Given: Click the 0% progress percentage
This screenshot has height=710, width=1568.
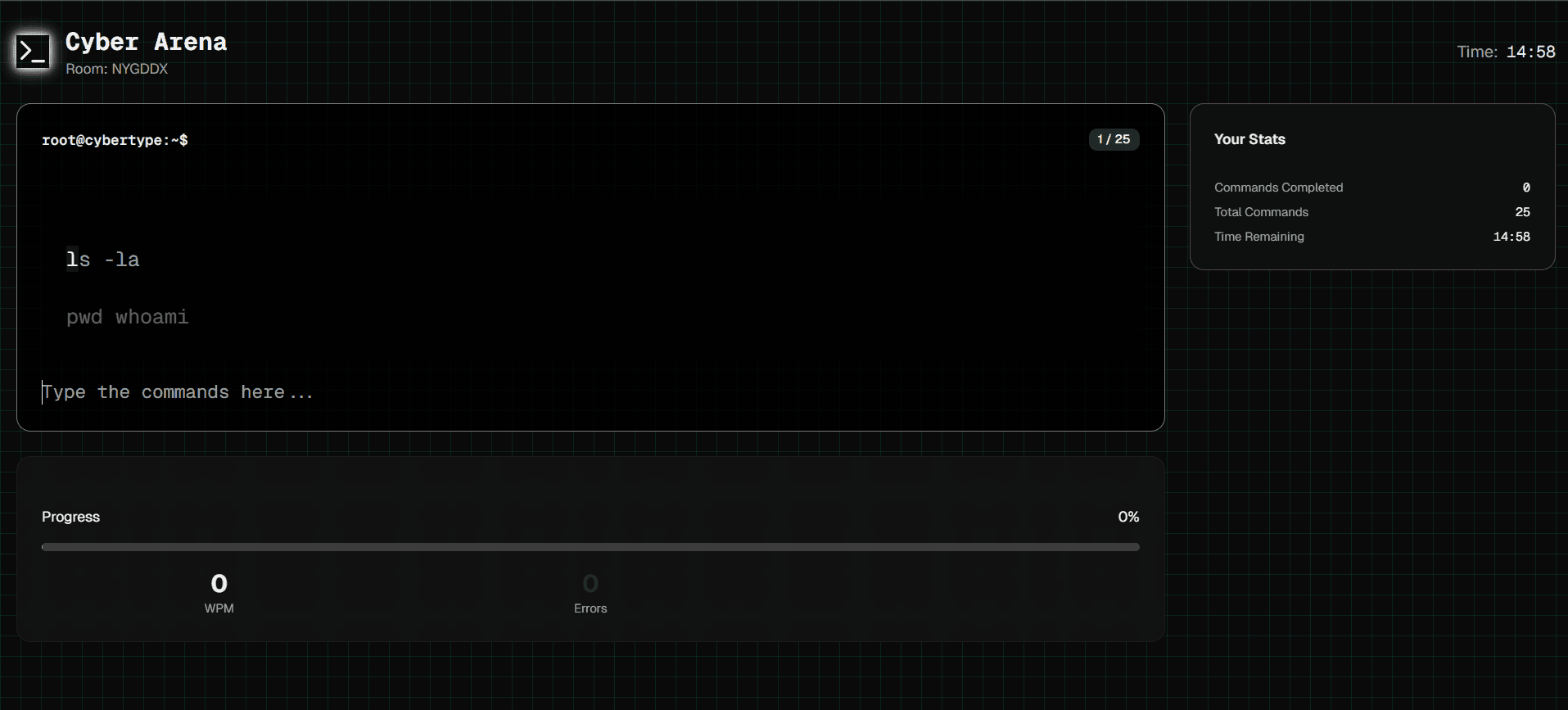Looking at the screenshot, I should coord(1128,517).
